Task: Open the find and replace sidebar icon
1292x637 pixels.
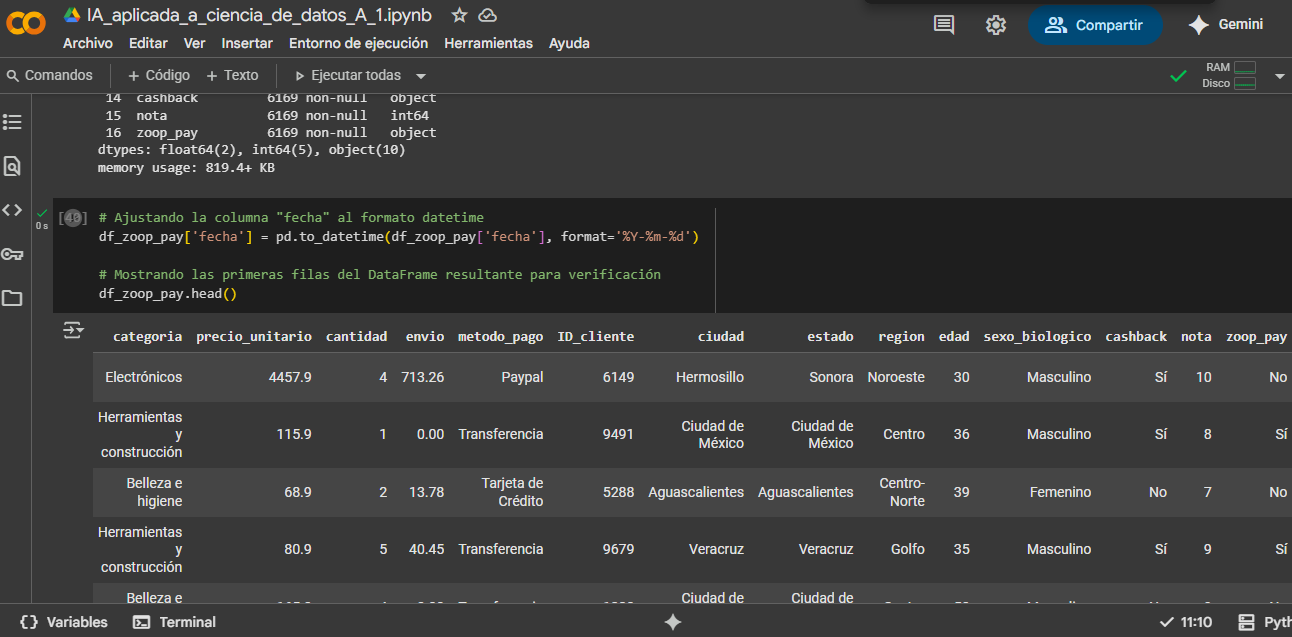Action: [12, 166]
